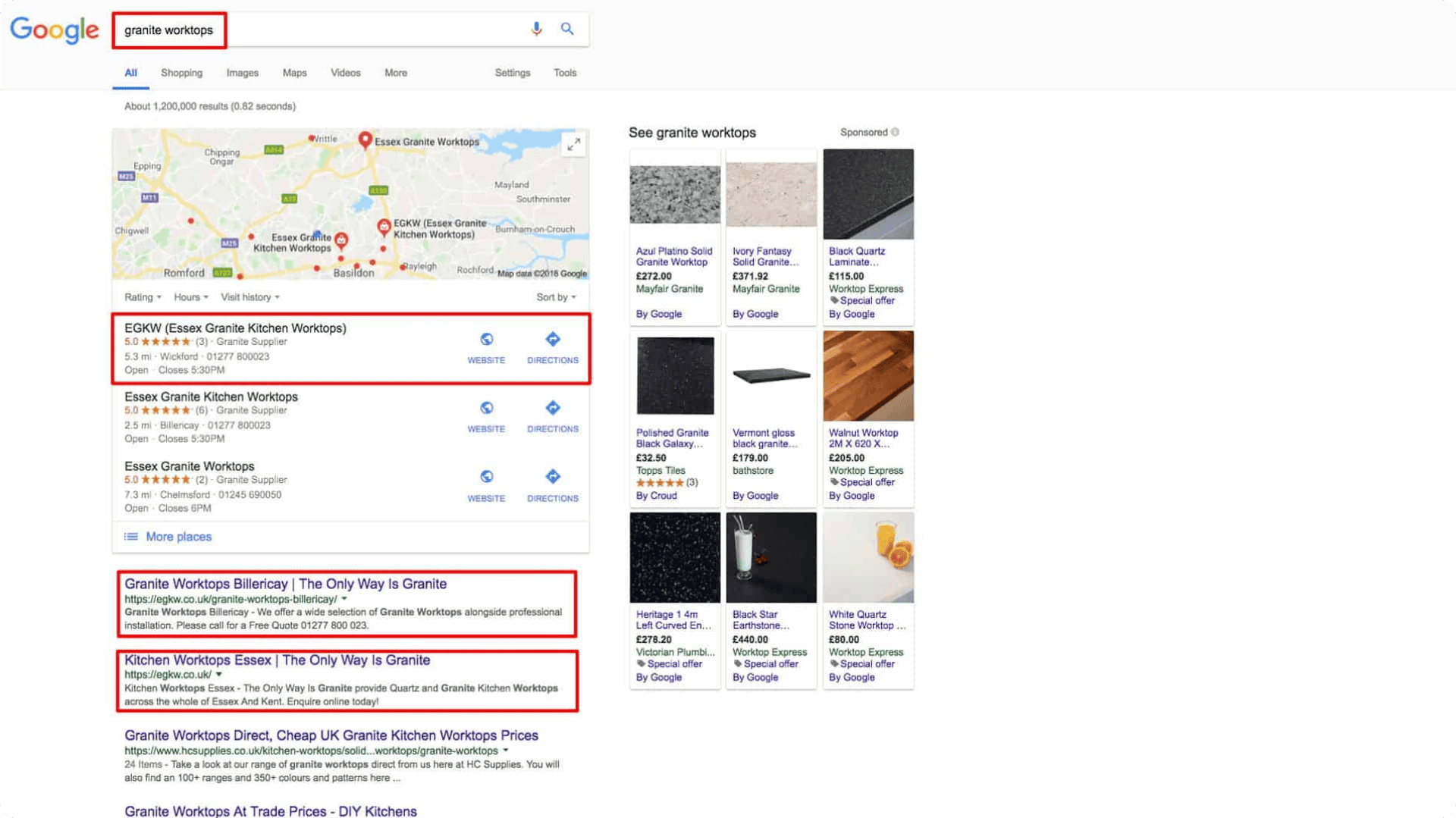The image size is (1456, 818).
Task: Click the magnifying glass search icon
Action: (x=567, y=29)
